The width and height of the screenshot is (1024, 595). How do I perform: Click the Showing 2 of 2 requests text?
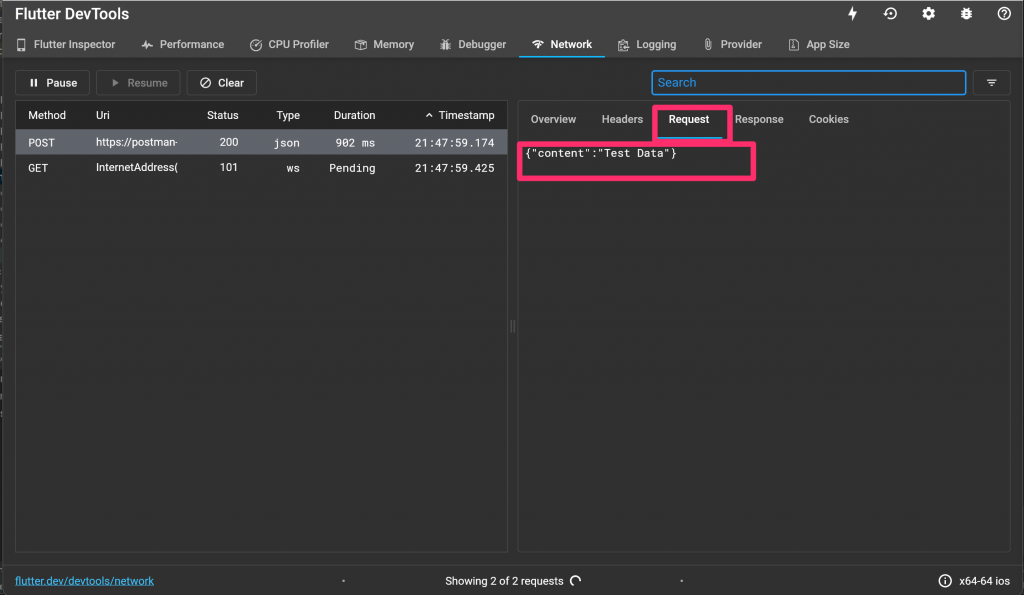(504, 581)
